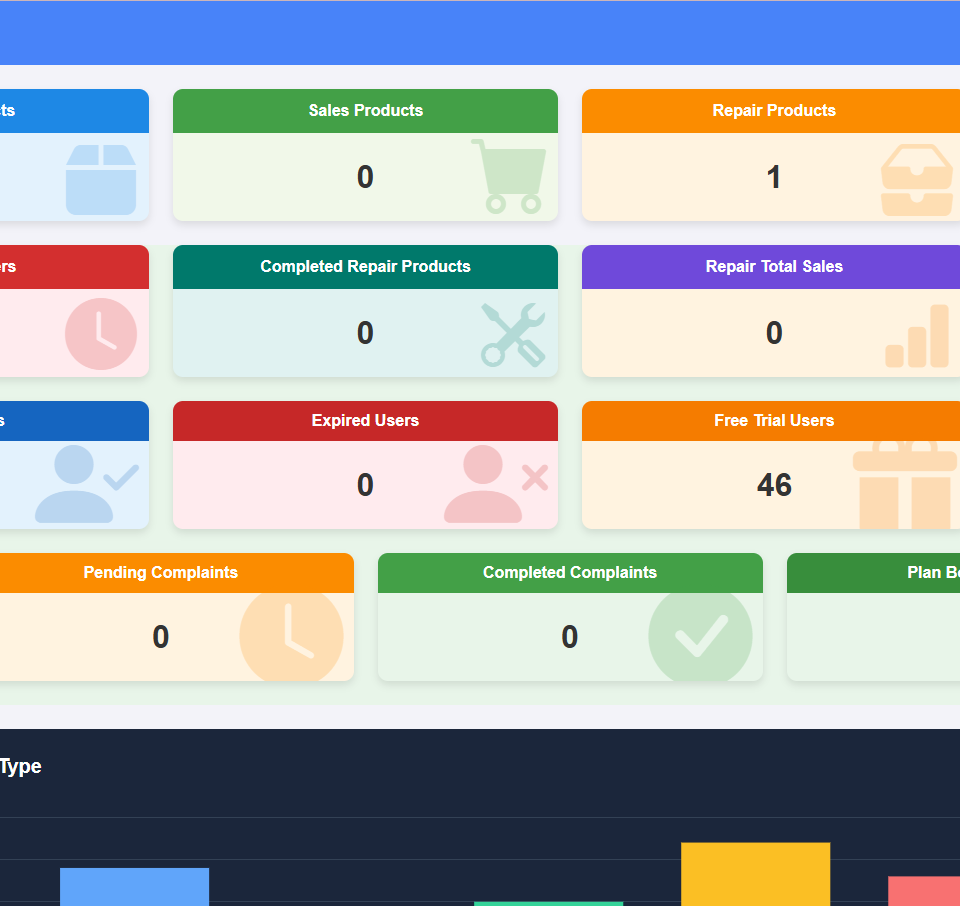Select the Repair Total Sales header
Image resolution: width=960 pixels, height=906 pixels.
(774, 267)
